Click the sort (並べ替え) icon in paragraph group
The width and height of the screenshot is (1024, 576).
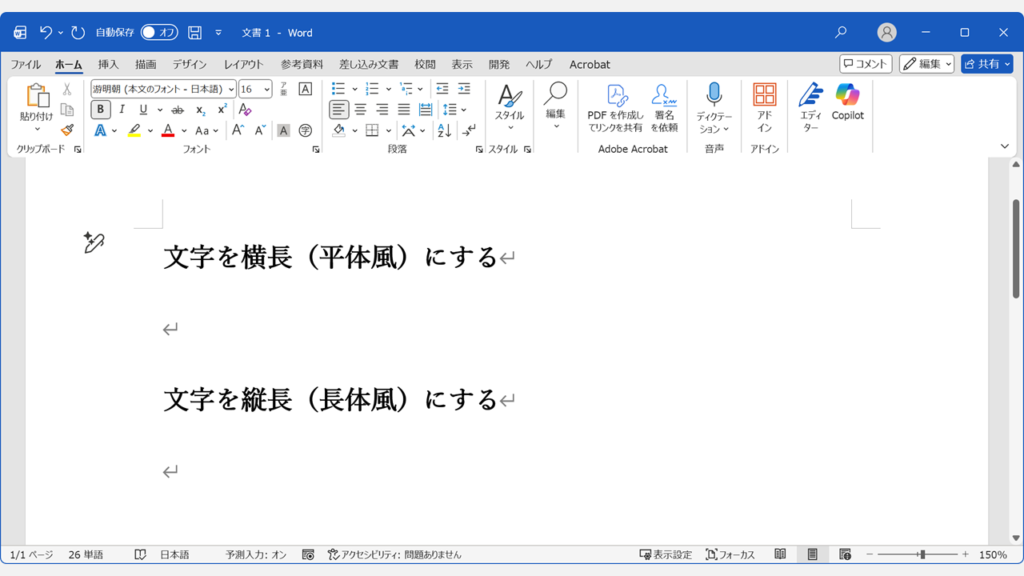pyautogui.click(x=445, y=131)
